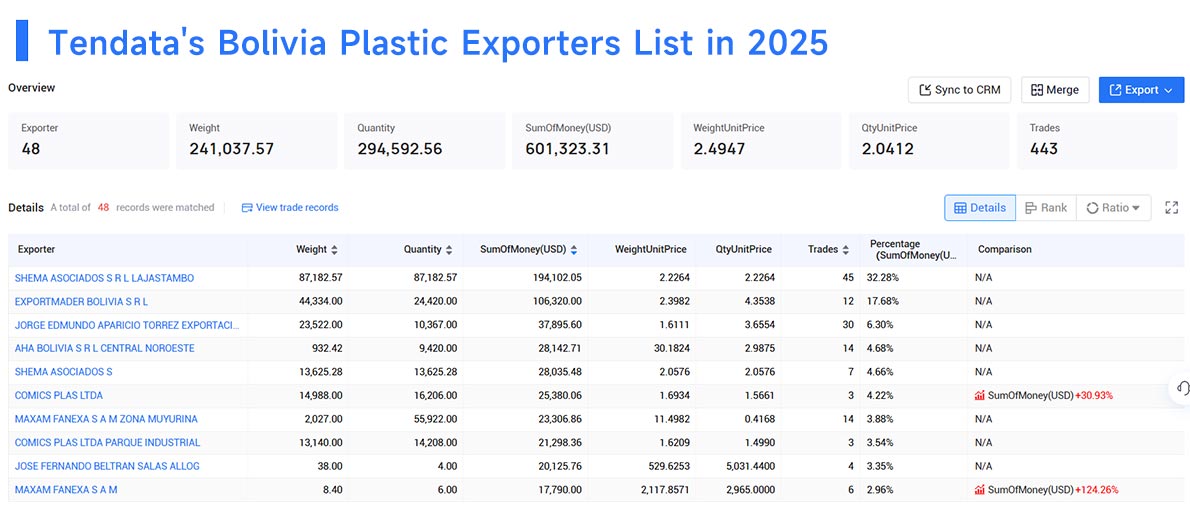
Task: Select the QtyUnitPrice overview value 2.0412
Action: click(887, 150)
